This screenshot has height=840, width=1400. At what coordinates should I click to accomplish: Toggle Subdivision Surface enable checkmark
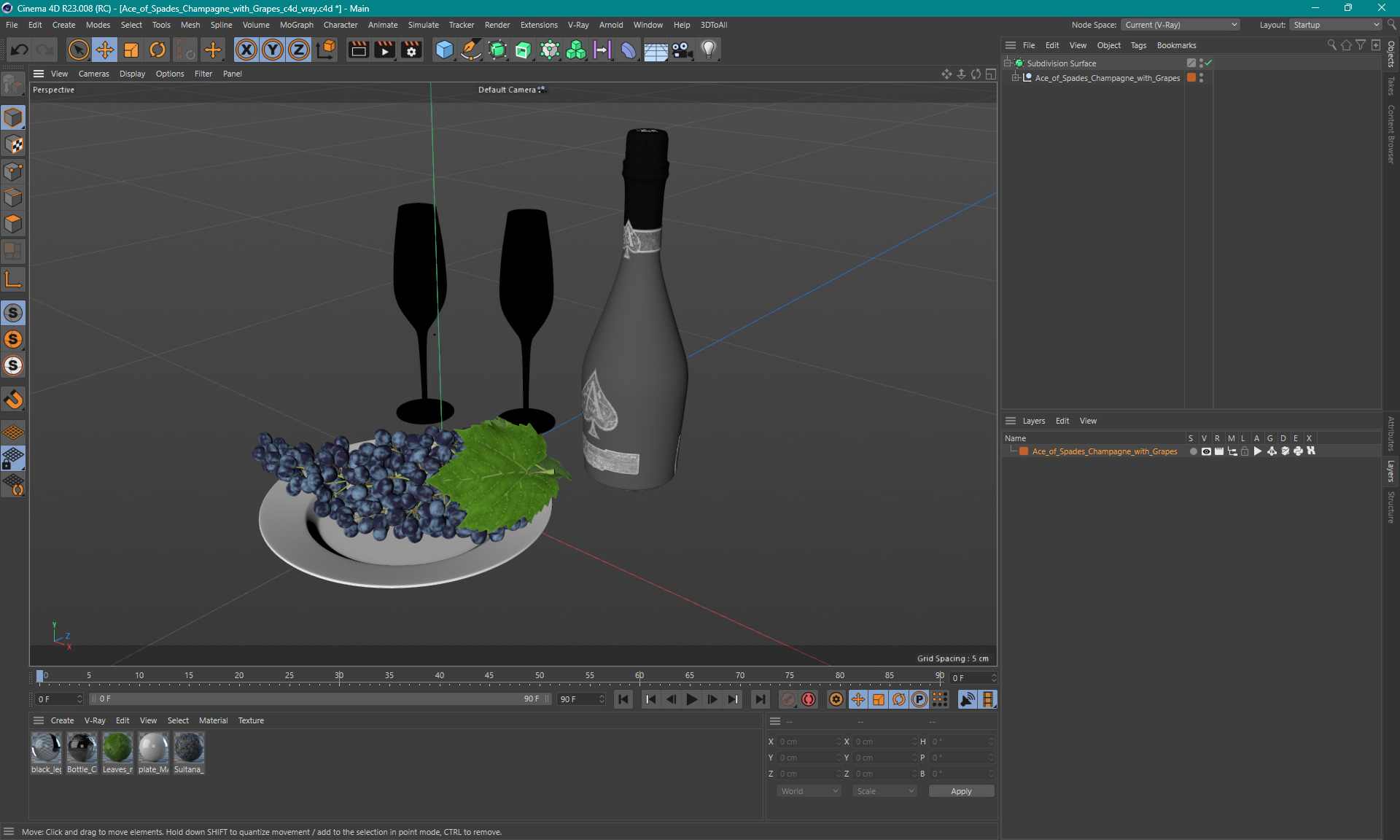coord(1208,63)
